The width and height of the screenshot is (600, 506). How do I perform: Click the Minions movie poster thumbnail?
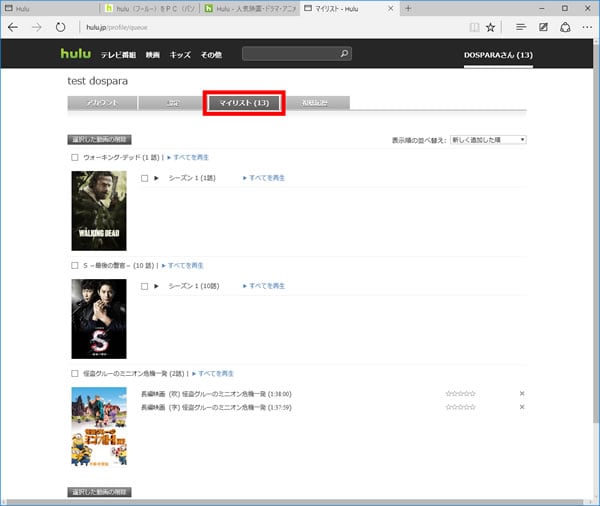pyautogui.click(x=99, y=427)
